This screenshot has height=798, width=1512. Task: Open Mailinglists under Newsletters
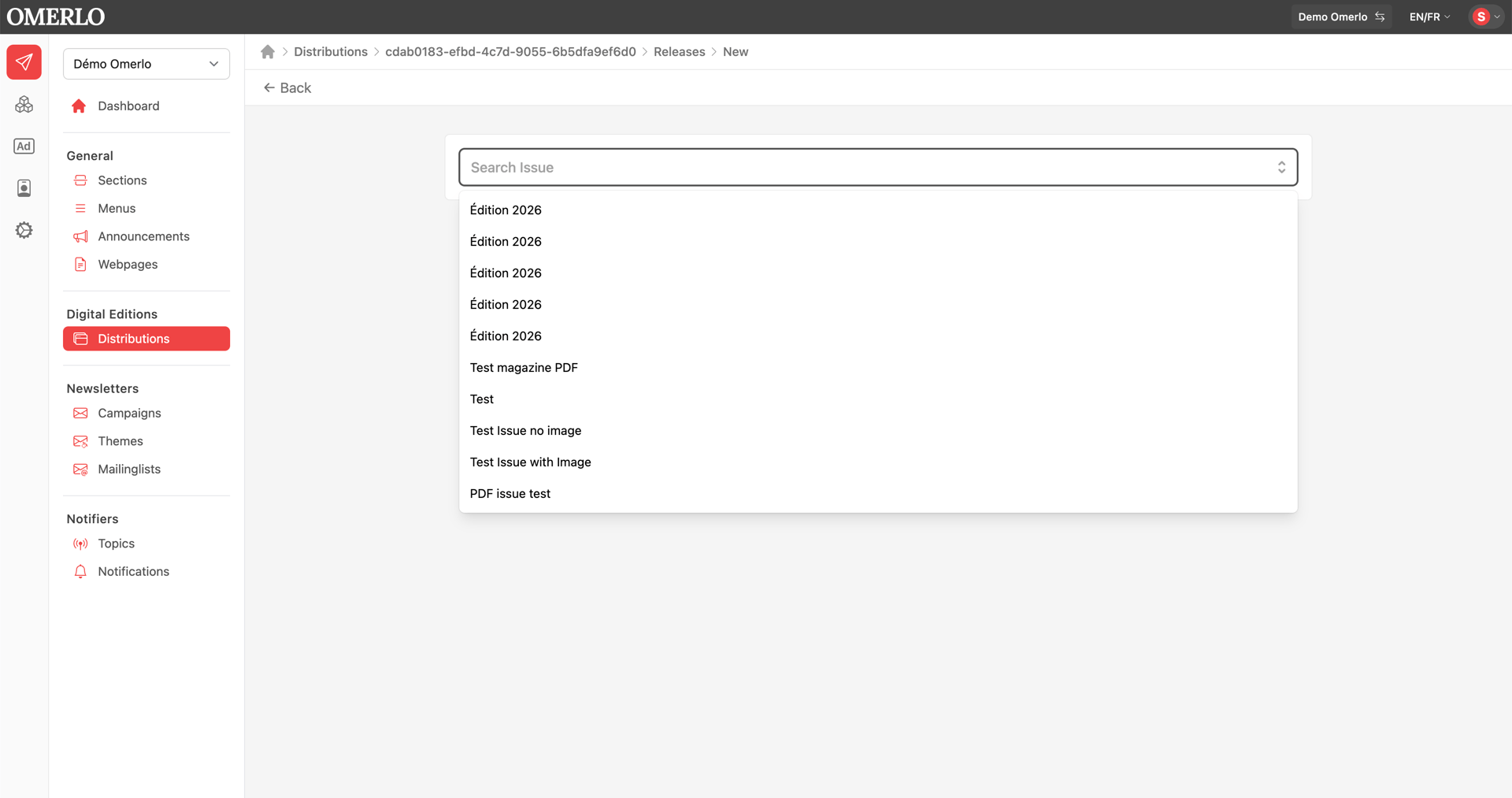[x=129, y=470]
